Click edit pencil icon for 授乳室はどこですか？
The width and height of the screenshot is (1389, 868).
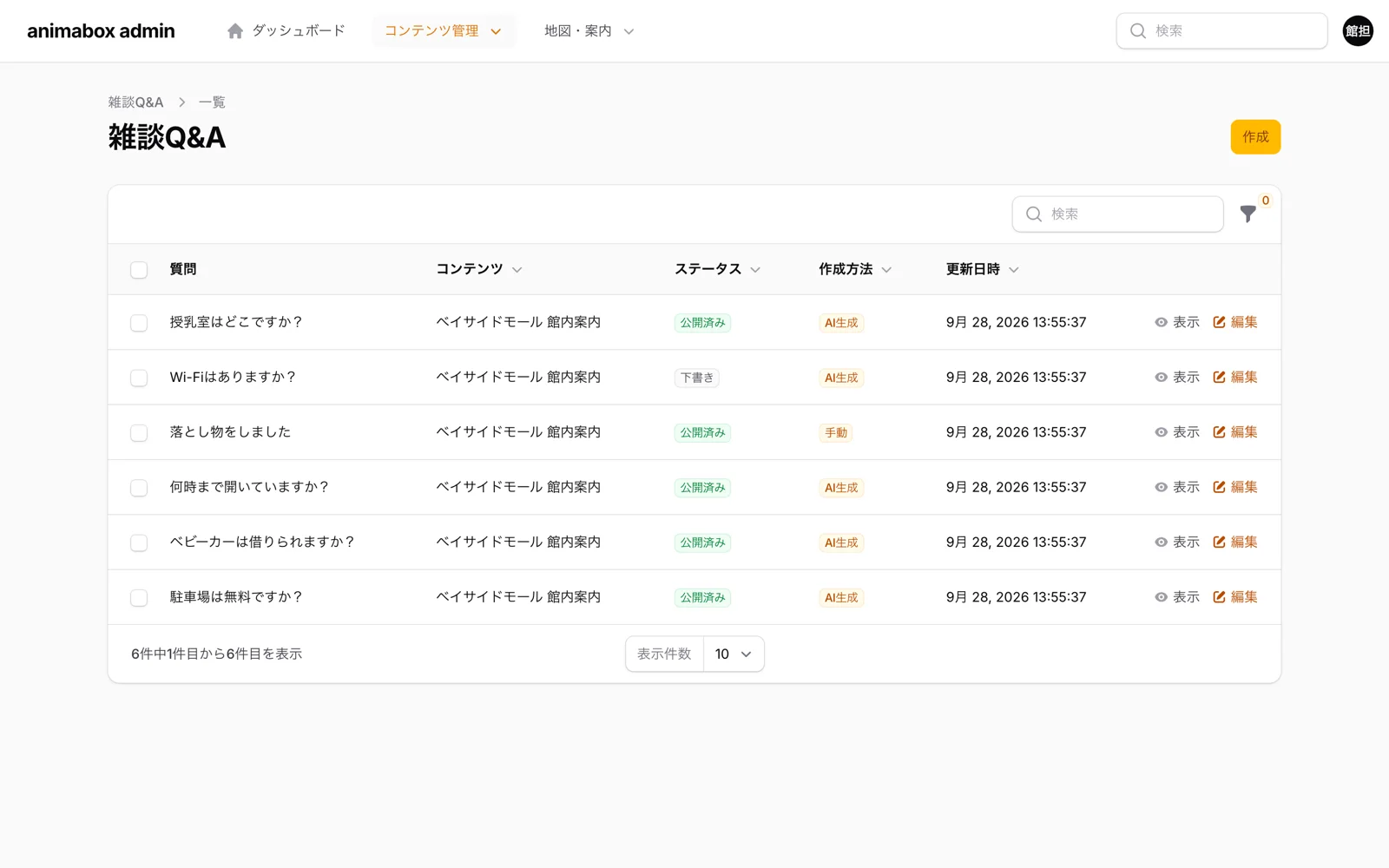coord(1219,322)
